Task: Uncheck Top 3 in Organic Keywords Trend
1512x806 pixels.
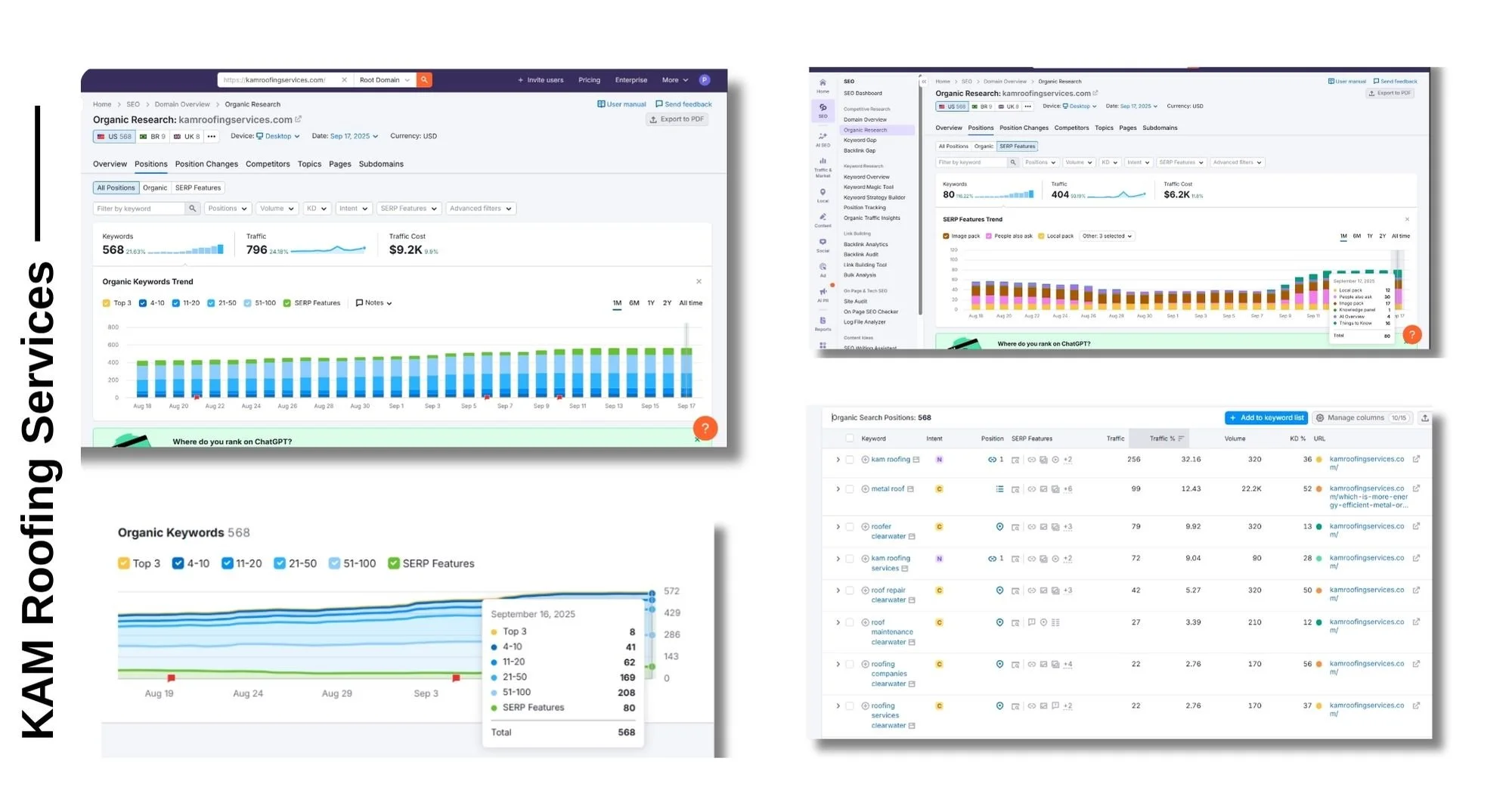Action: tap(107, 303)
